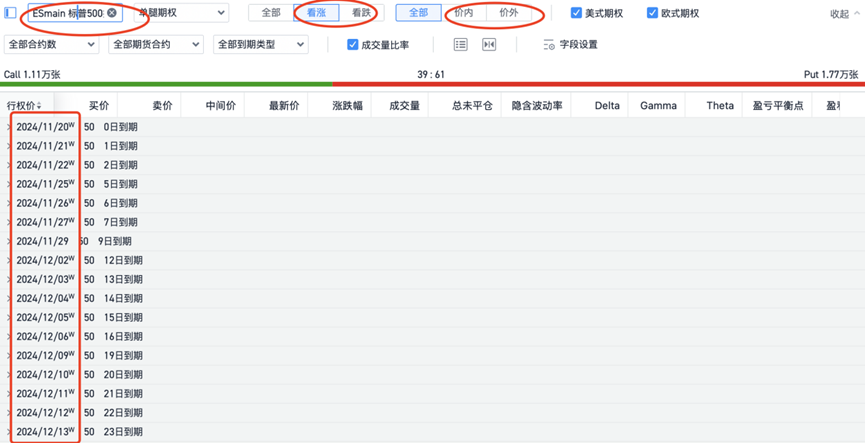The image size is (865, 443).
Task: Select the 2024/12/10 '20日到期' row
Action: 432,375
